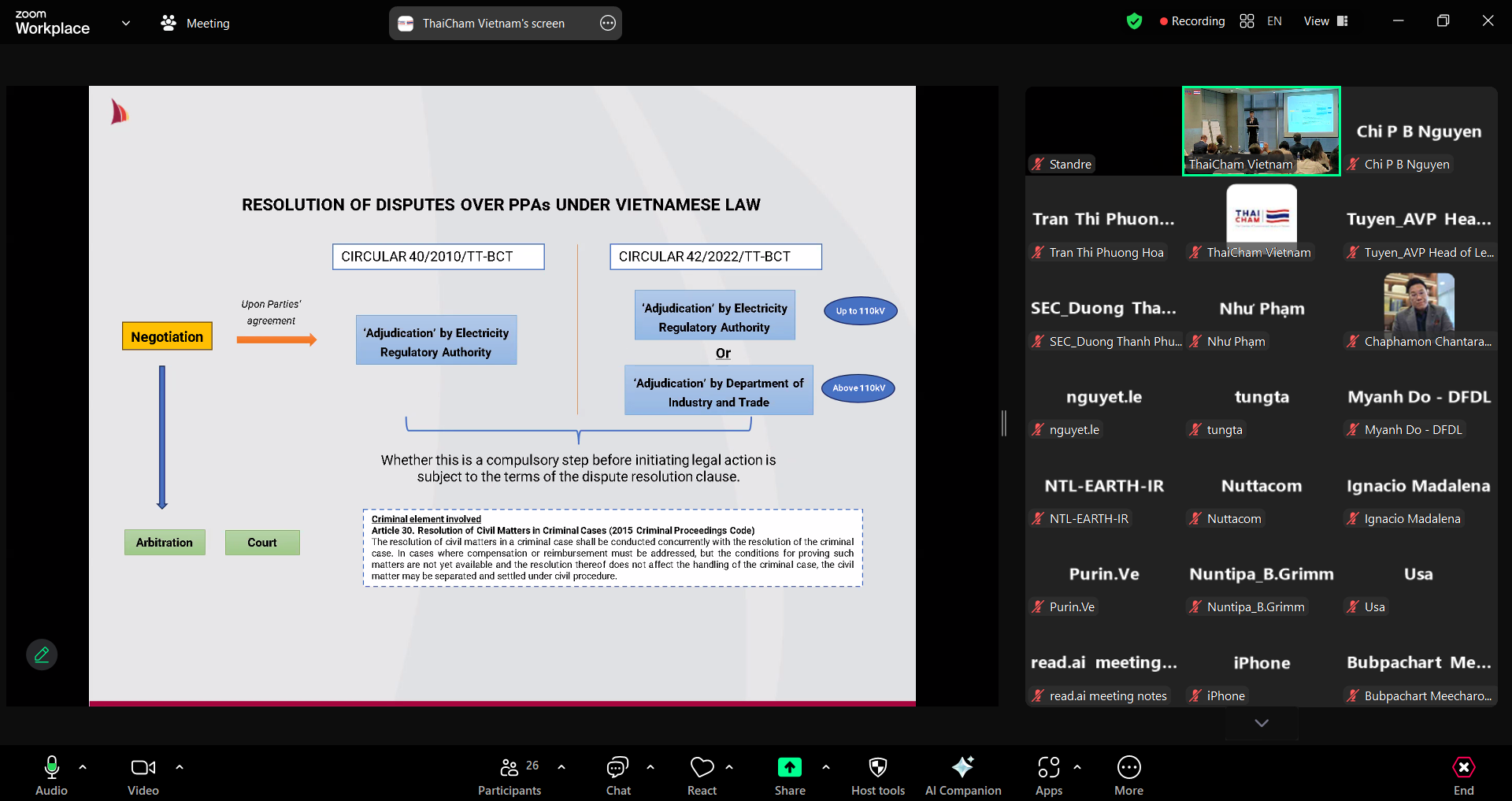Expand the Participants options caret
Viewport: 1512px width, 801px height.
(x=561, y=766)
